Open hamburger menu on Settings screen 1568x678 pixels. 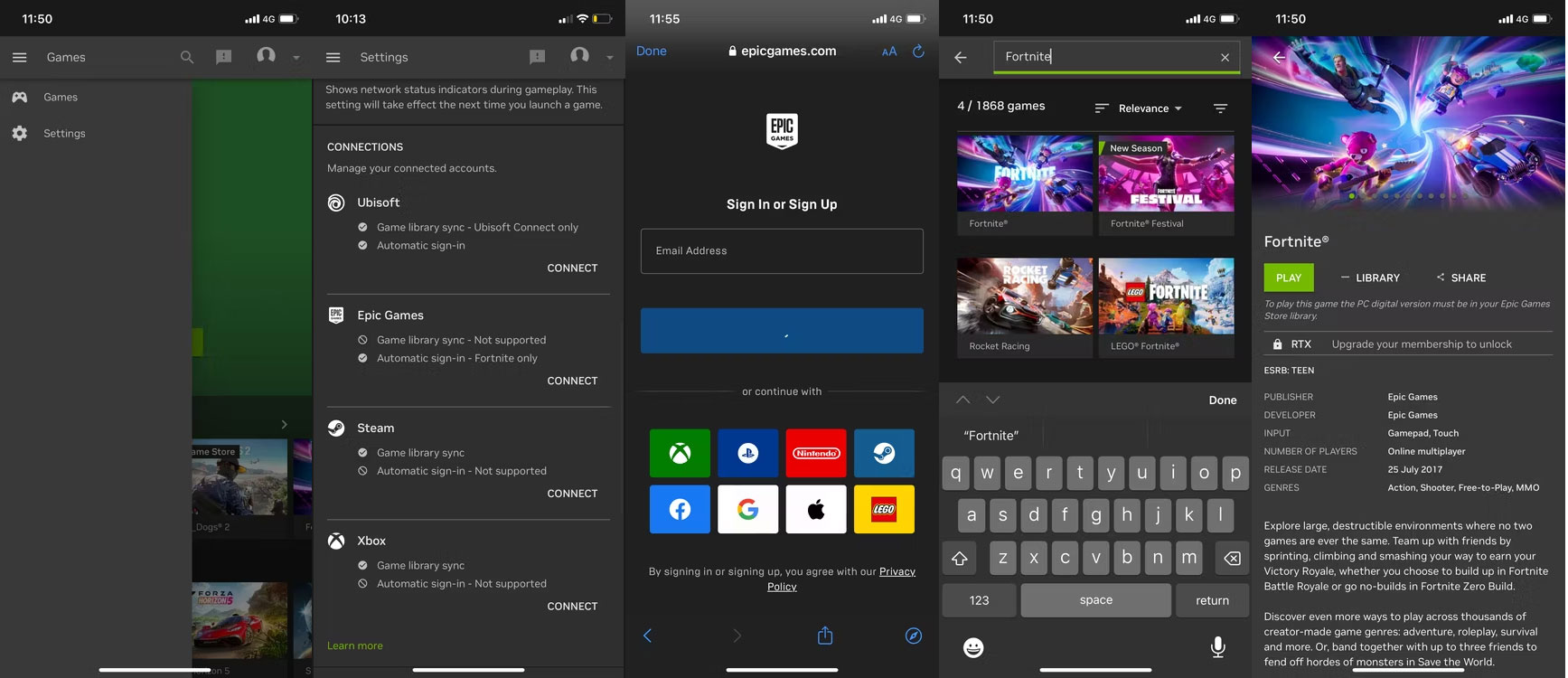click(333, 57)
